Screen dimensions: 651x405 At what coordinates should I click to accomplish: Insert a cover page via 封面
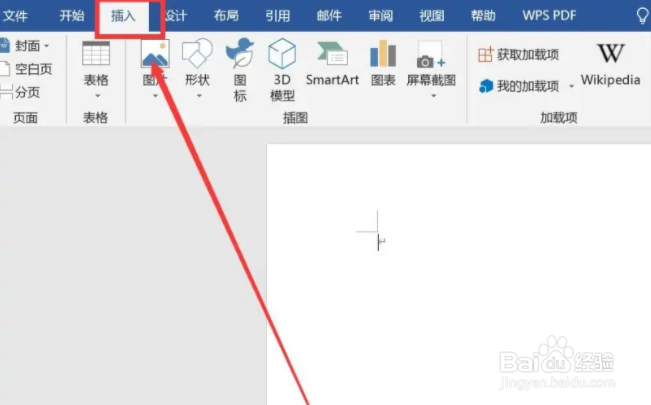tap(21, 46)
